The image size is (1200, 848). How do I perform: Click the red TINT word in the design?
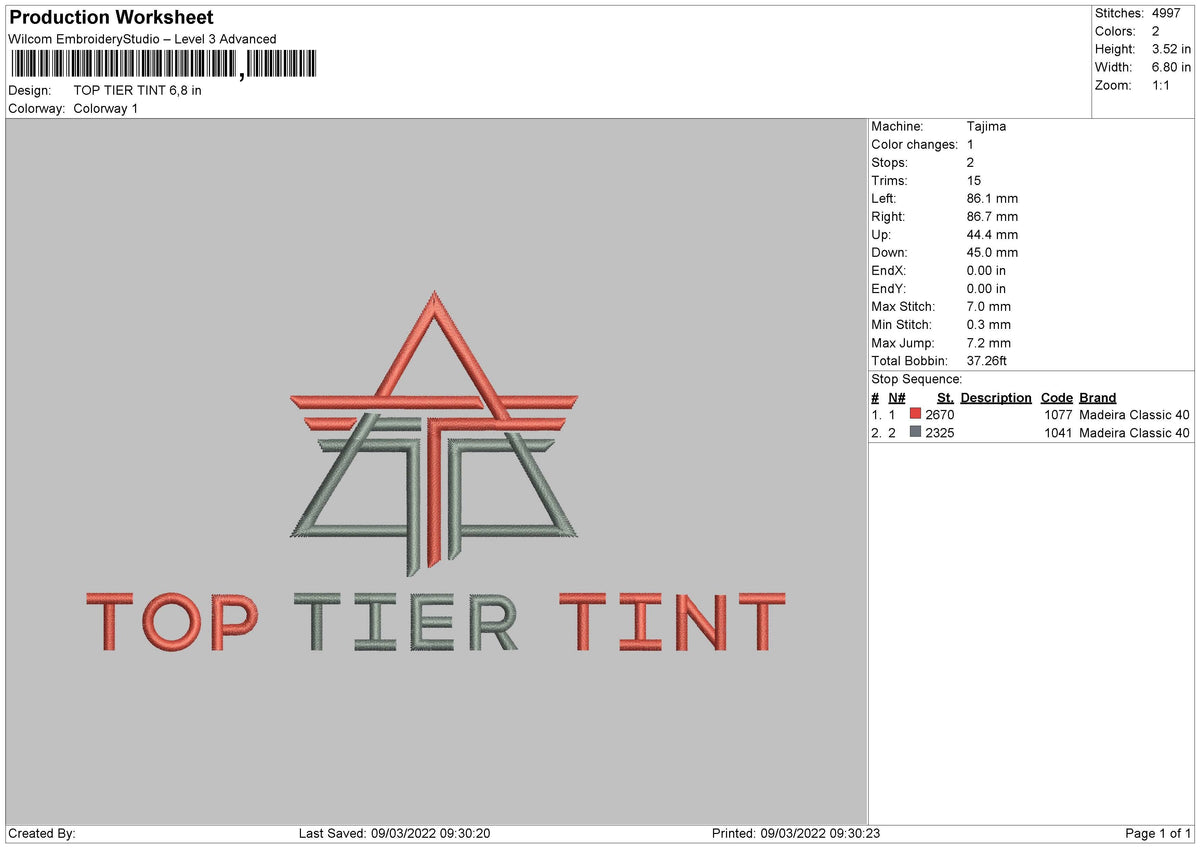click(x=672, y=622)
